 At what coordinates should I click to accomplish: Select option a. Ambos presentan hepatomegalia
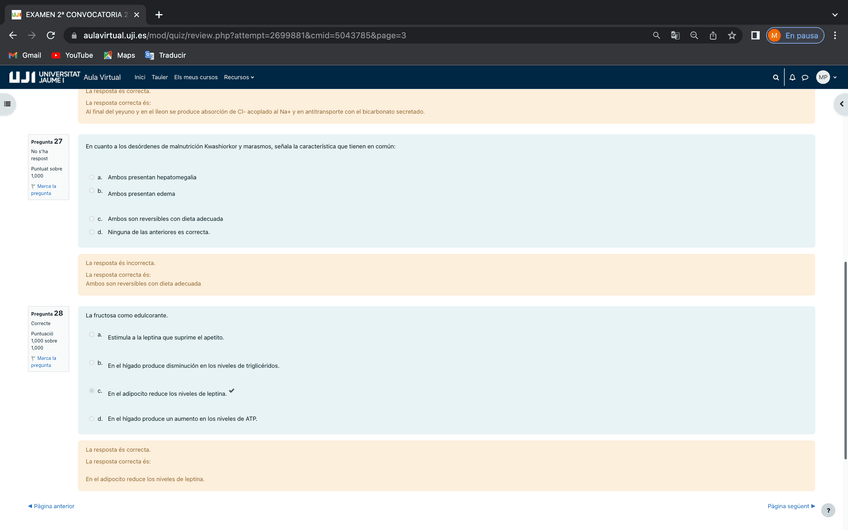pyautogui.click(x=91, y=177)
